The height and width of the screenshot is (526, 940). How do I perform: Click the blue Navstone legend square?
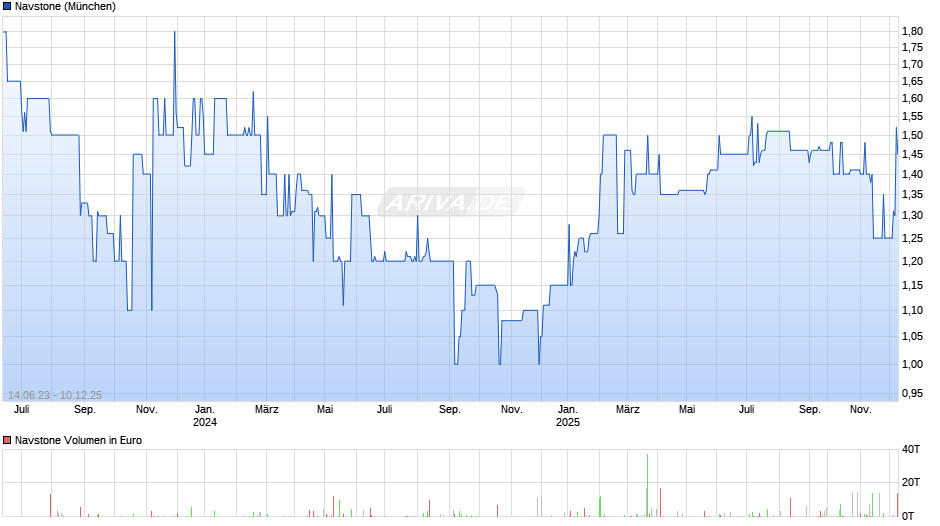pyautogui.click(x=7, y=7)
